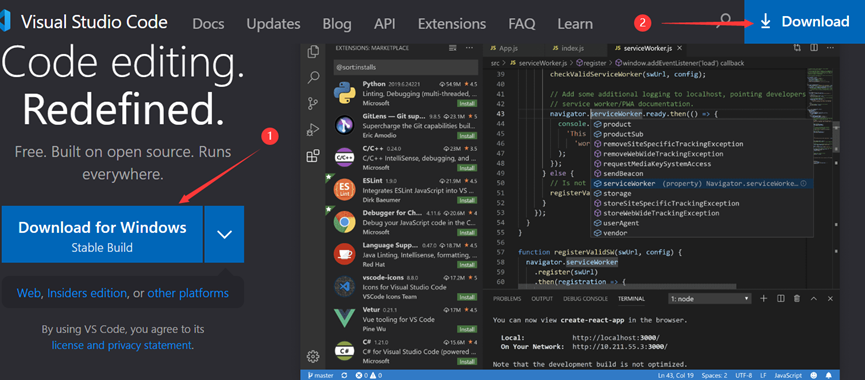Open the 1: node terminal dropdown
Viewport: 865px width, 380px height.
(709, 298)
